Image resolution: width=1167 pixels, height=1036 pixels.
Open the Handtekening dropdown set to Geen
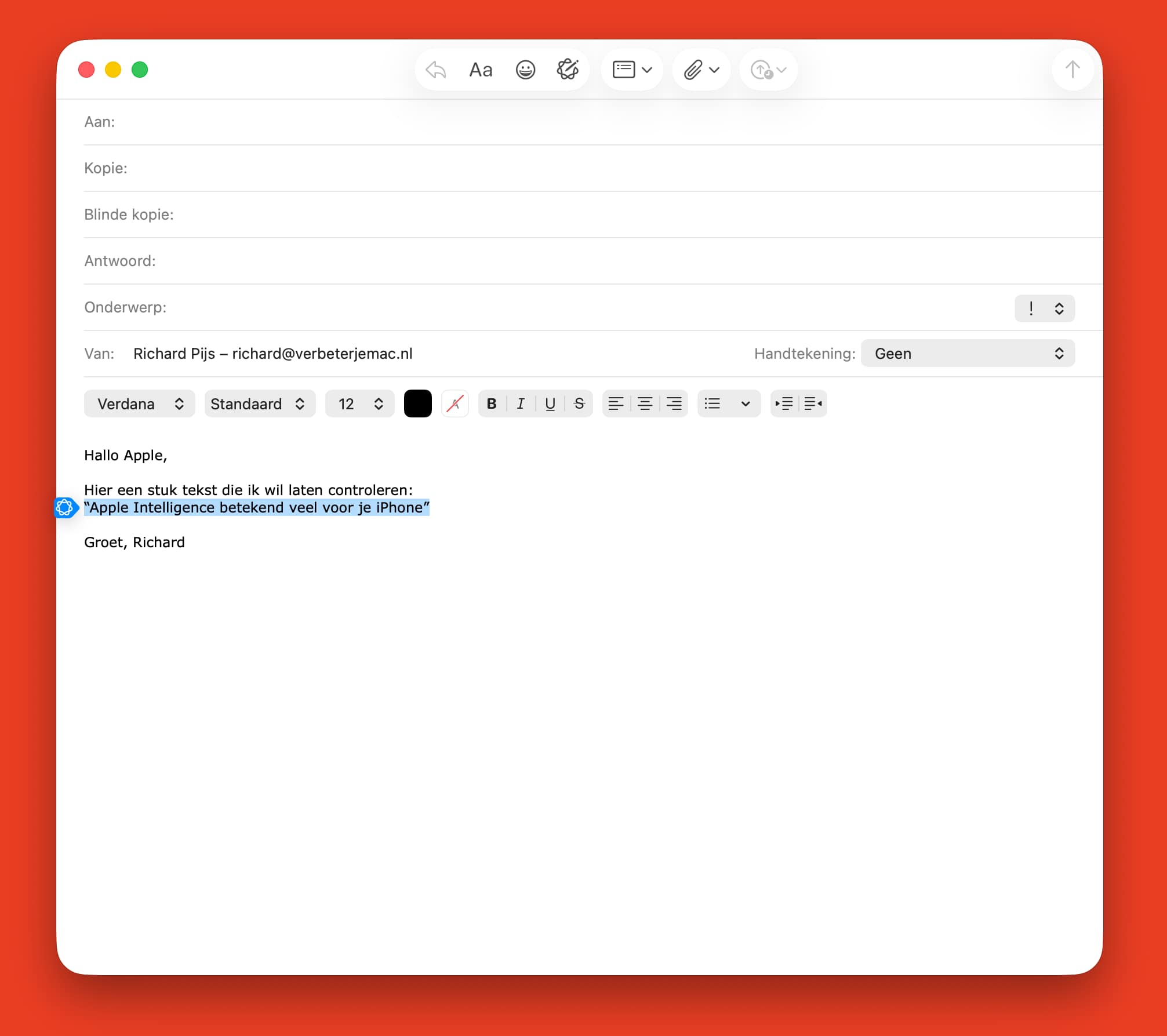[967, 353]
